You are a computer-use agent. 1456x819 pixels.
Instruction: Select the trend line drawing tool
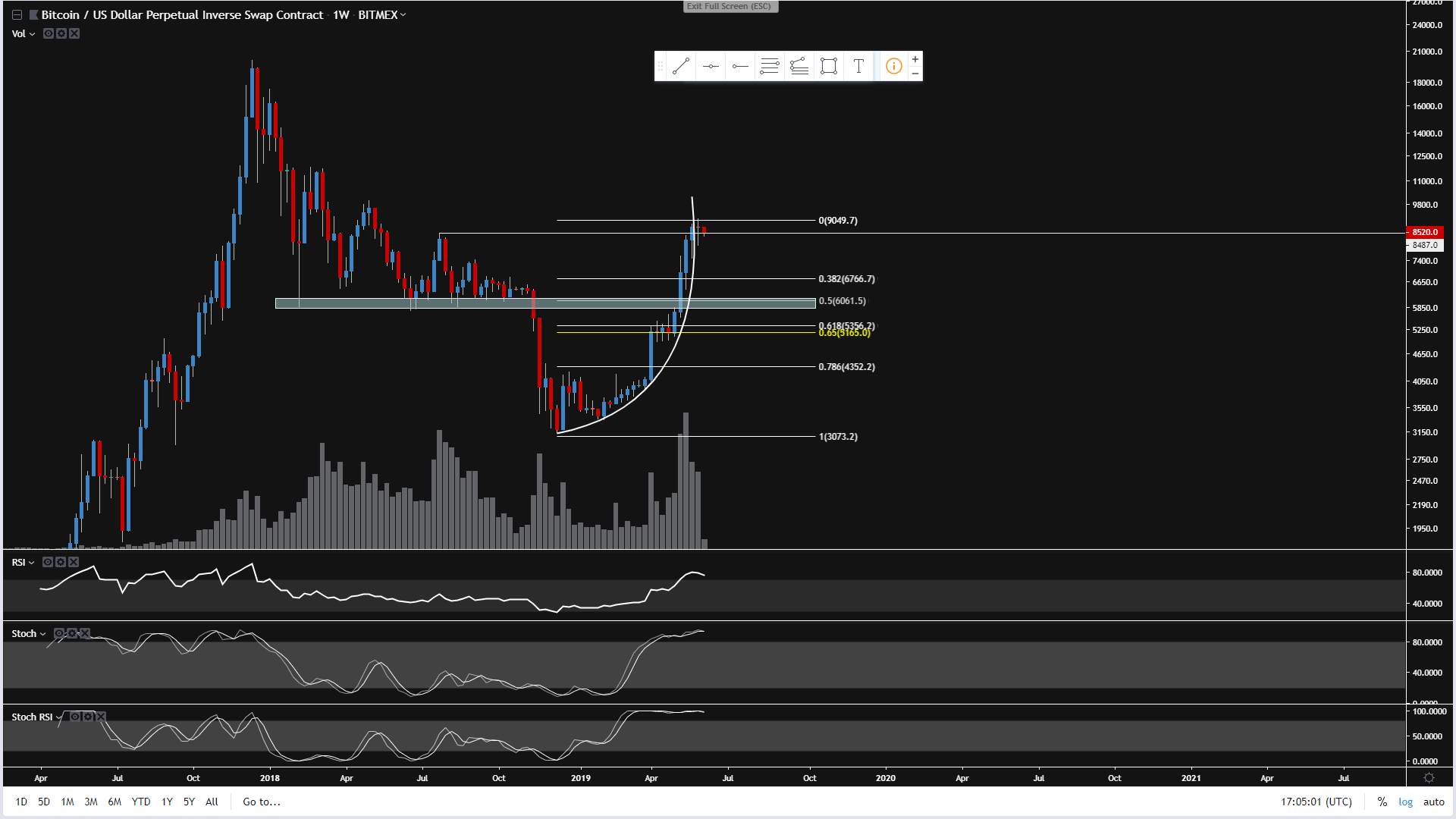[x=680, y=67]
